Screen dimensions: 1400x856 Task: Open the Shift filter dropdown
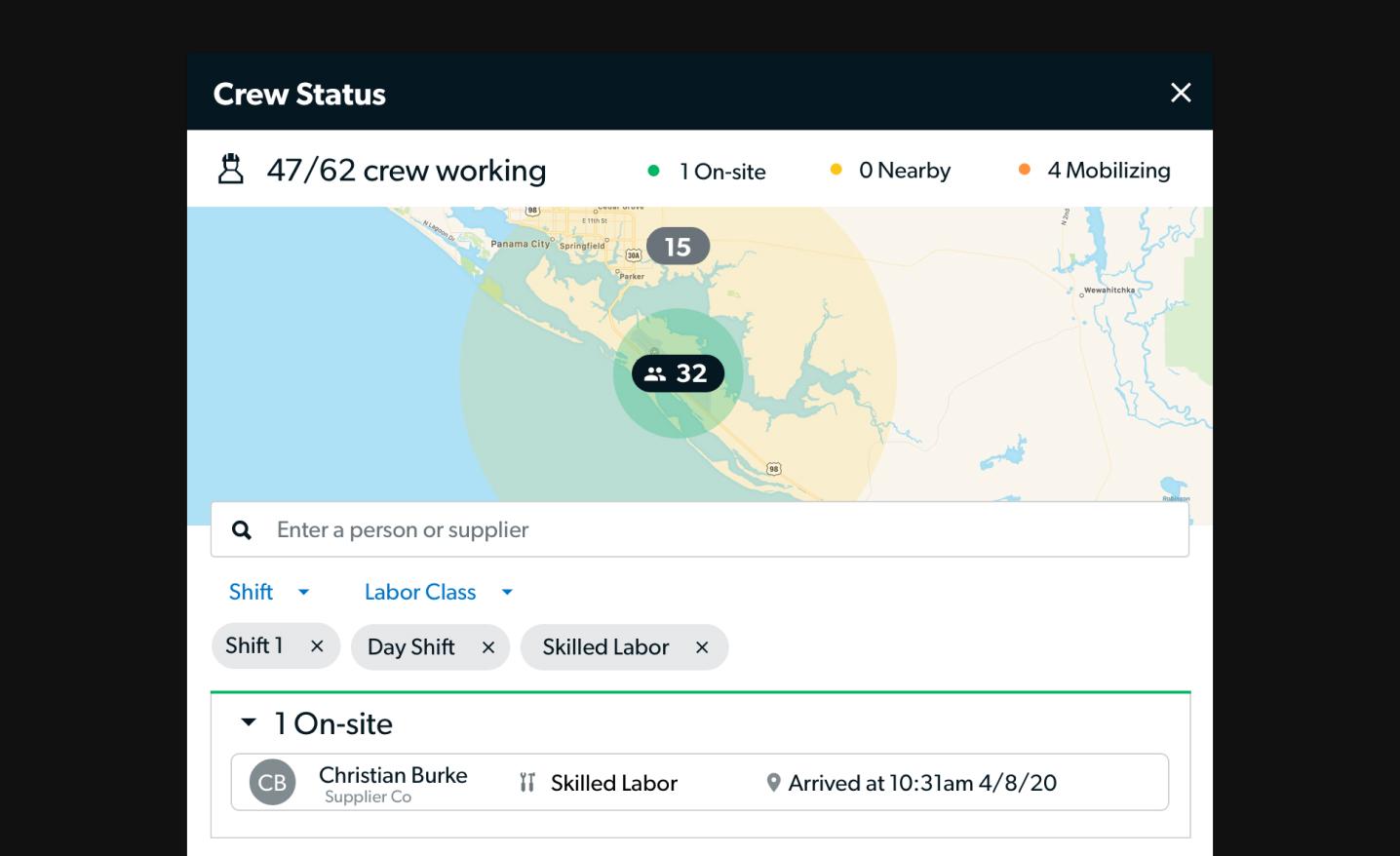pyautogui.click(x=269, y=592)
